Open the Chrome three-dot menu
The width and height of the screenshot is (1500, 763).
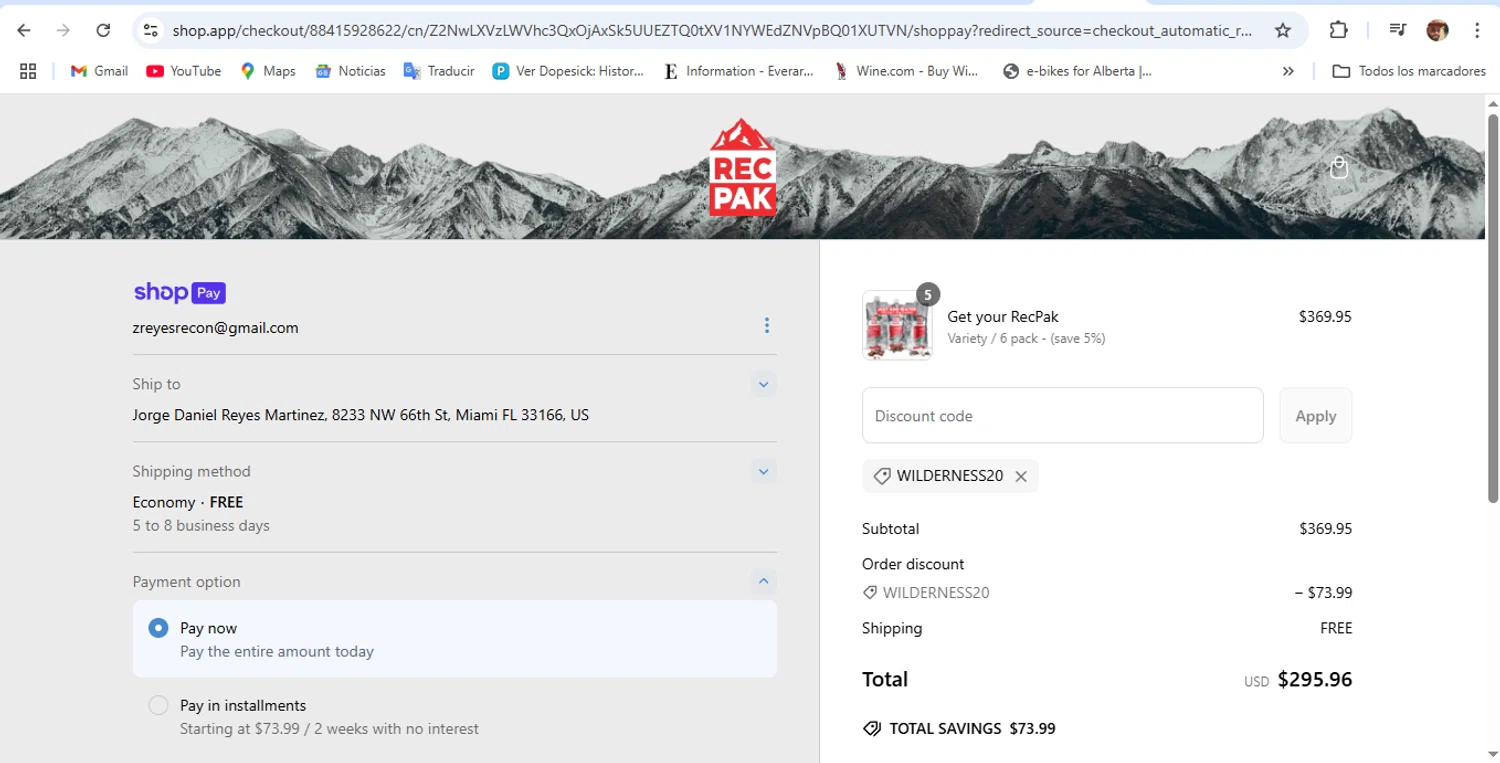tap(1477, 30)
